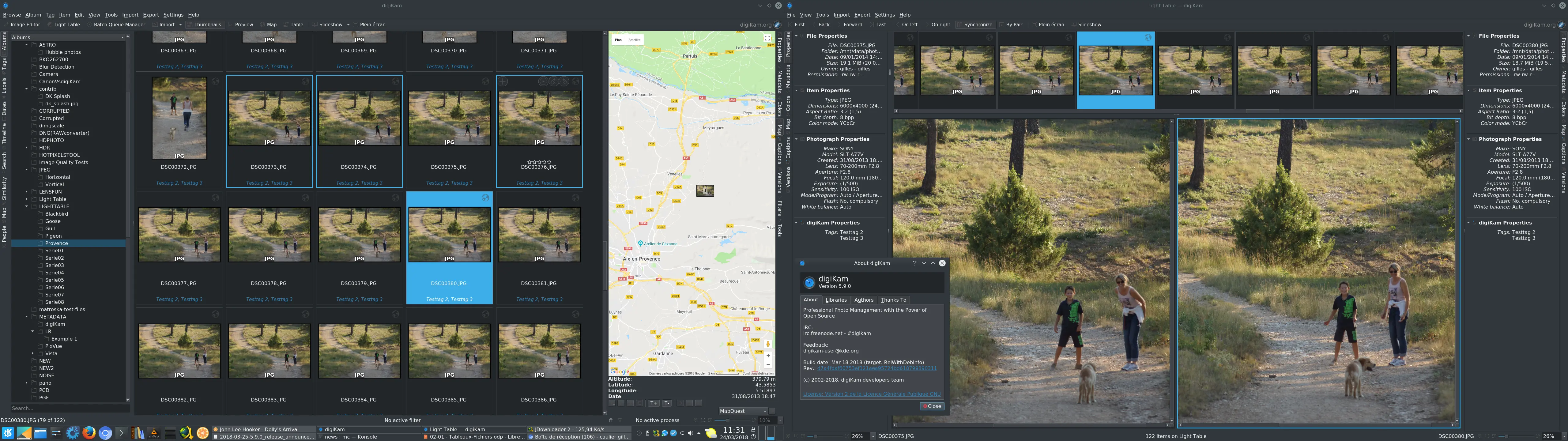
Task: Enable By Pair navigation in the Light Table
Action: coord(1014,24)
